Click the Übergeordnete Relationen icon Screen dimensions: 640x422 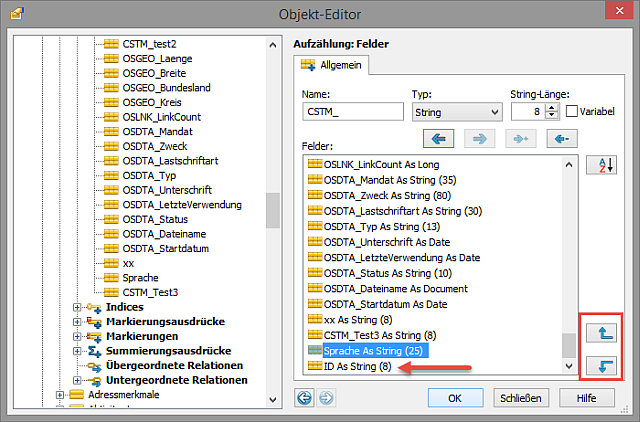(94, 366)
